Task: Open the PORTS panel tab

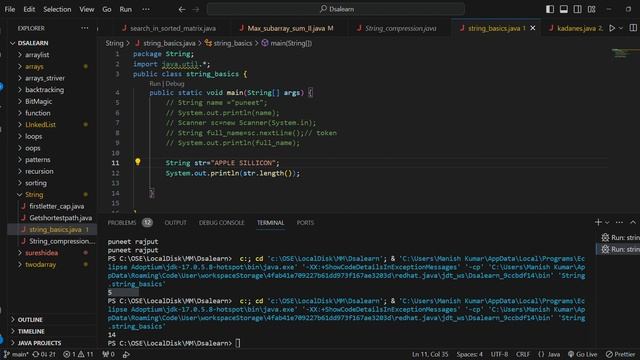Action: [x=305, y=223]
